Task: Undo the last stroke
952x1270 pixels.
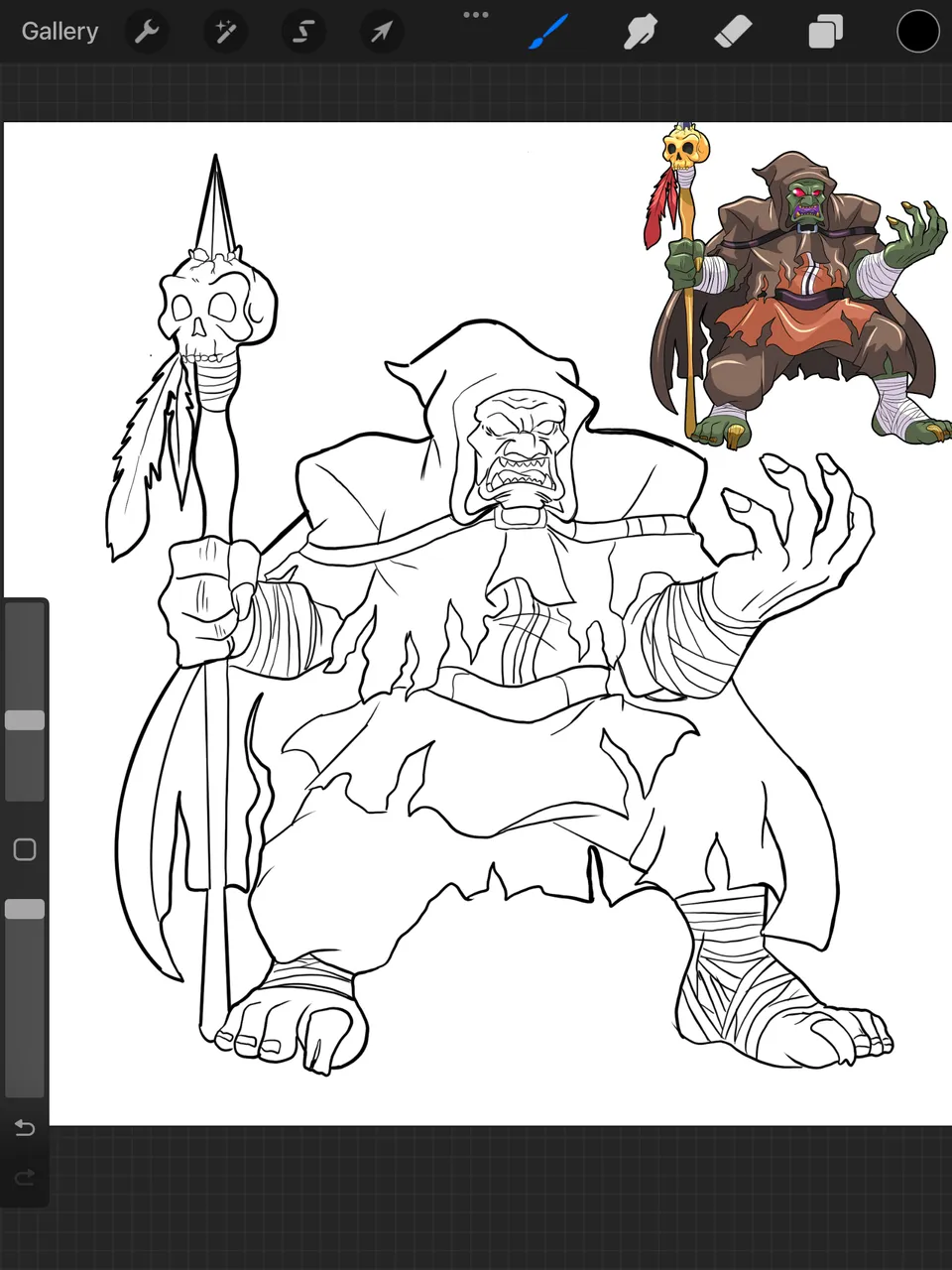Action: tap(25, 1128)
